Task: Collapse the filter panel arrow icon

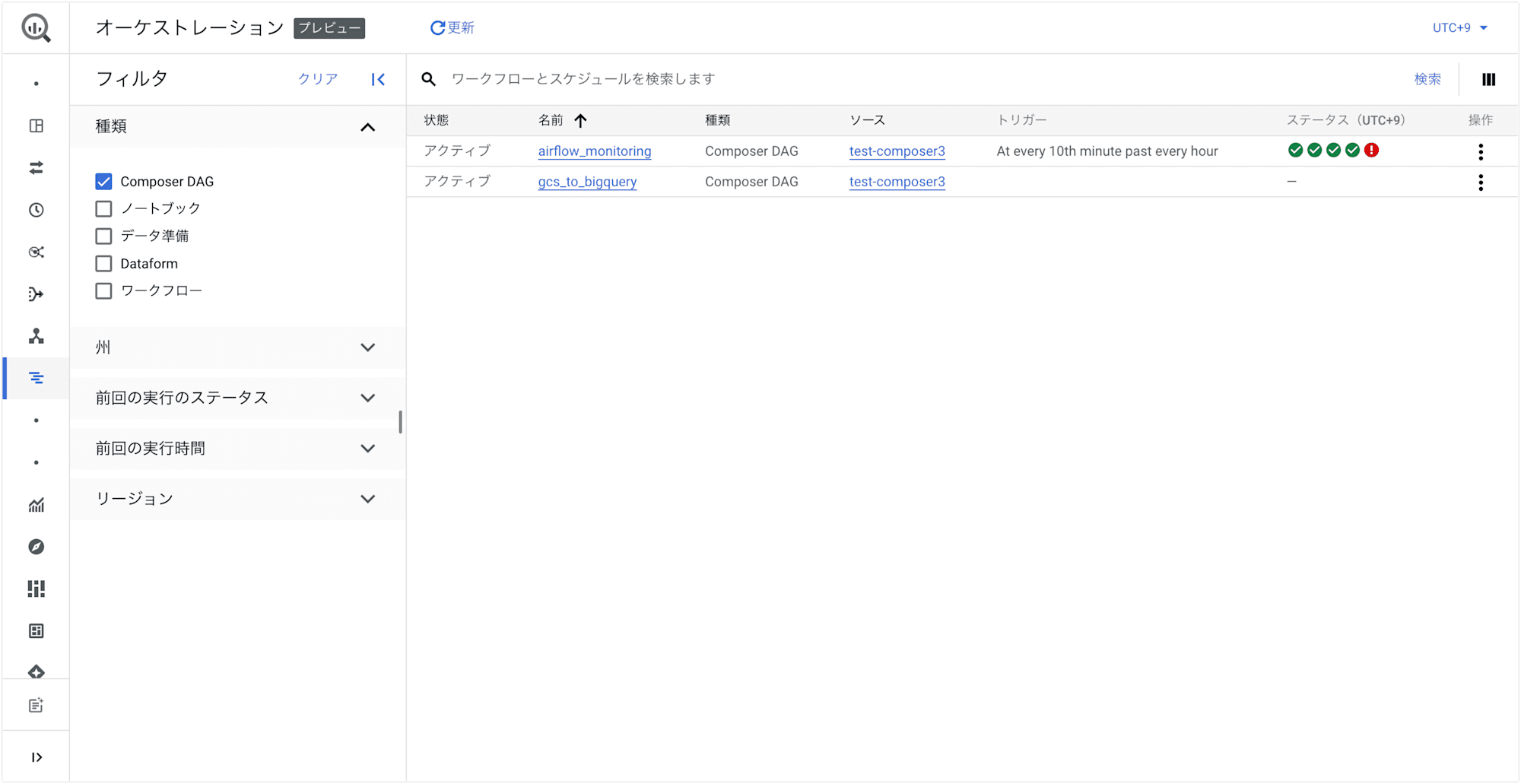Action: click(378, 79)
